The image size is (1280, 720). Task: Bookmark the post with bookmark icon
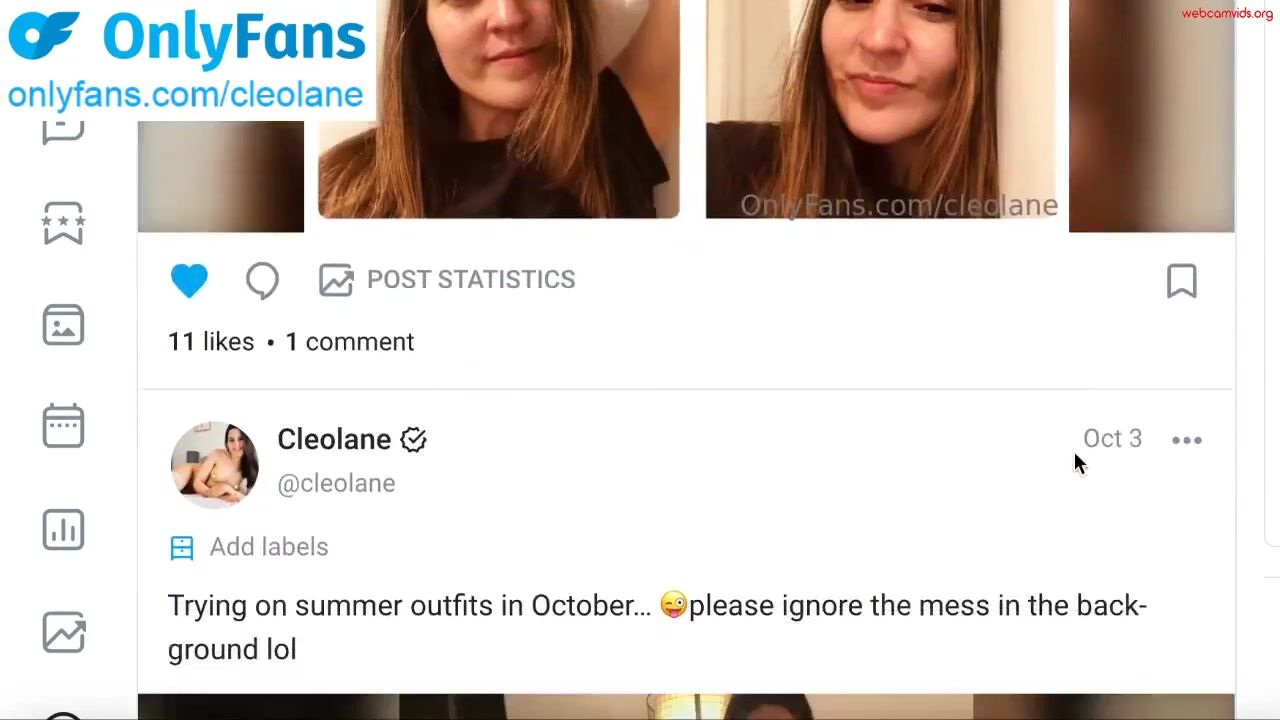[x=1182, y=281]
